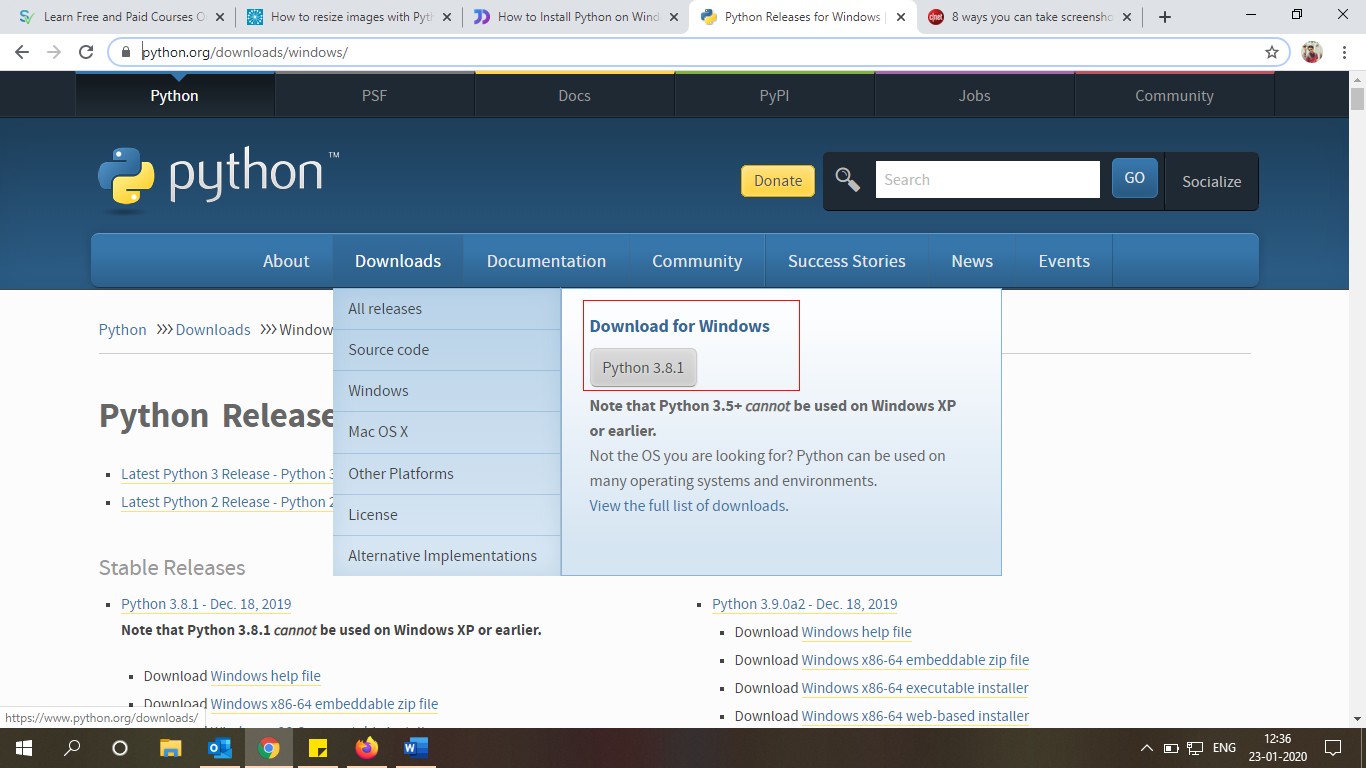Open Outlook from the taskbar
Viewport: 1366px width, 768px height.
[x=219, y=747]
